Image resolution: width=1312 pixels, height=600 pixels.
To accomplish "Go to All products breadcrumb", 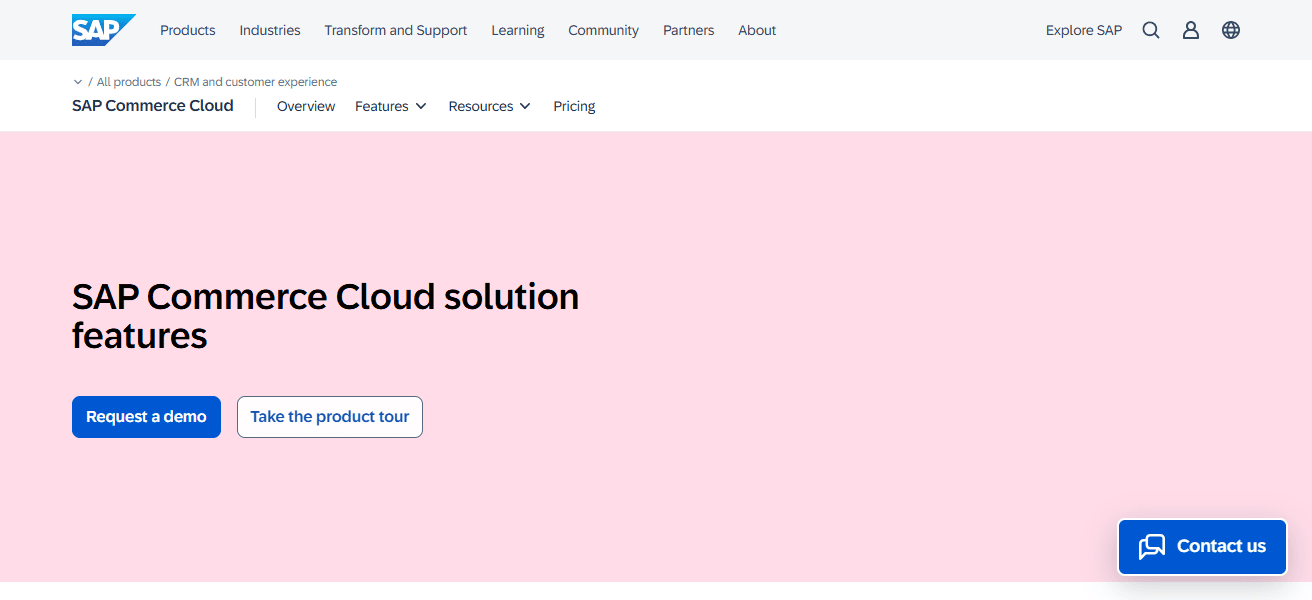I will point(129,82).
